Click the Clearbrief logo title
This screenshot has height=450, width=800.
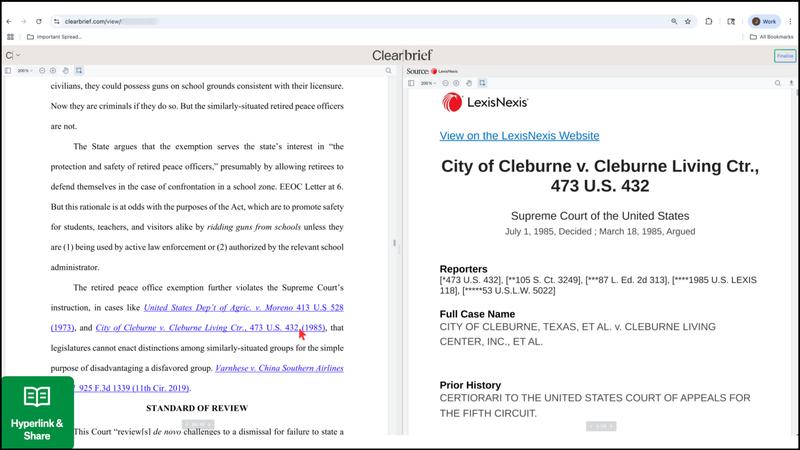[x=402, y=55]
